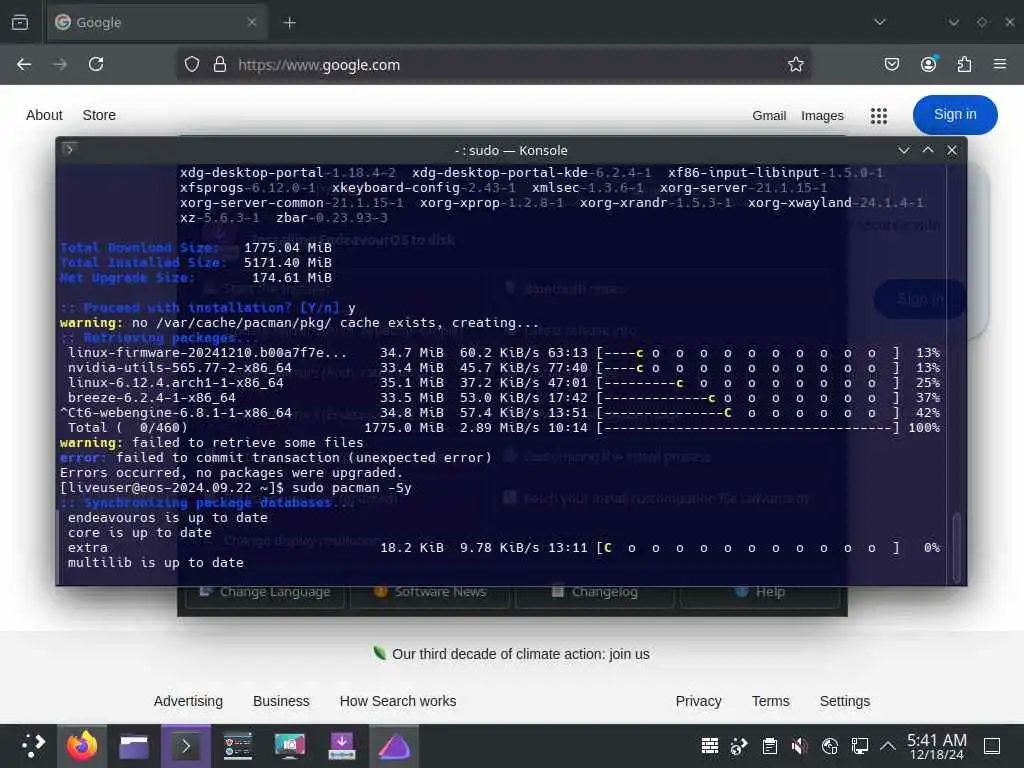Open the Google Store link
This screenshot has height=768, width=1024.
99,115
